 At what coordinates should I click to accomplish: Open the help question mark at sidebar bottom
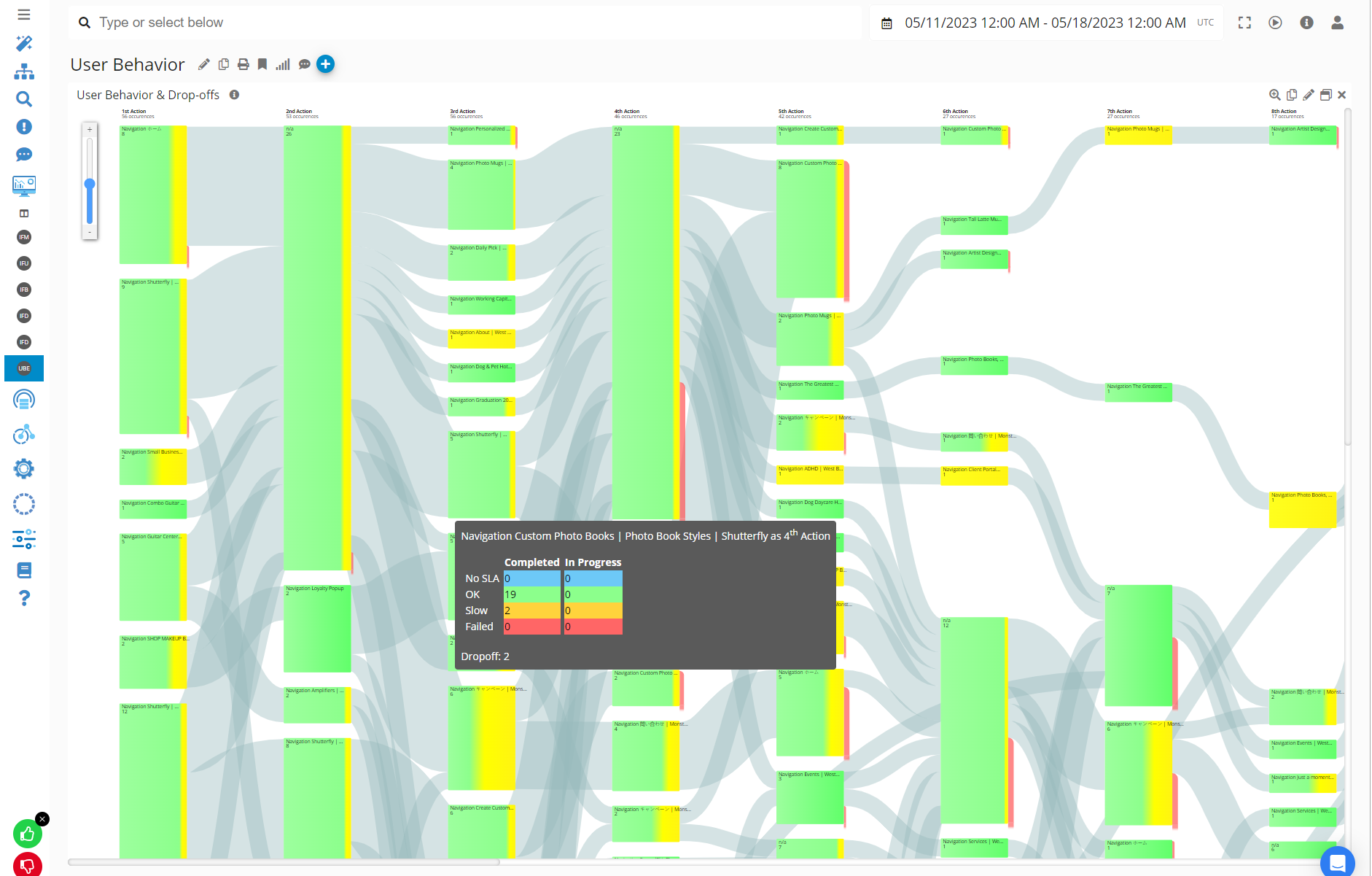pos(24,598)
